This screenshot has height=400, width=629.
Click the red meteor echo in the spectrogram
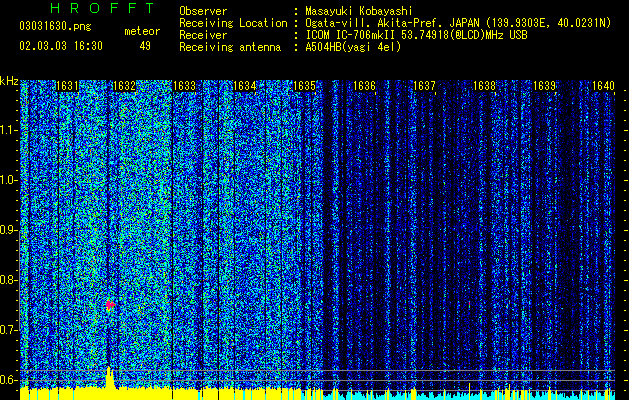click(x=110, y=305)
